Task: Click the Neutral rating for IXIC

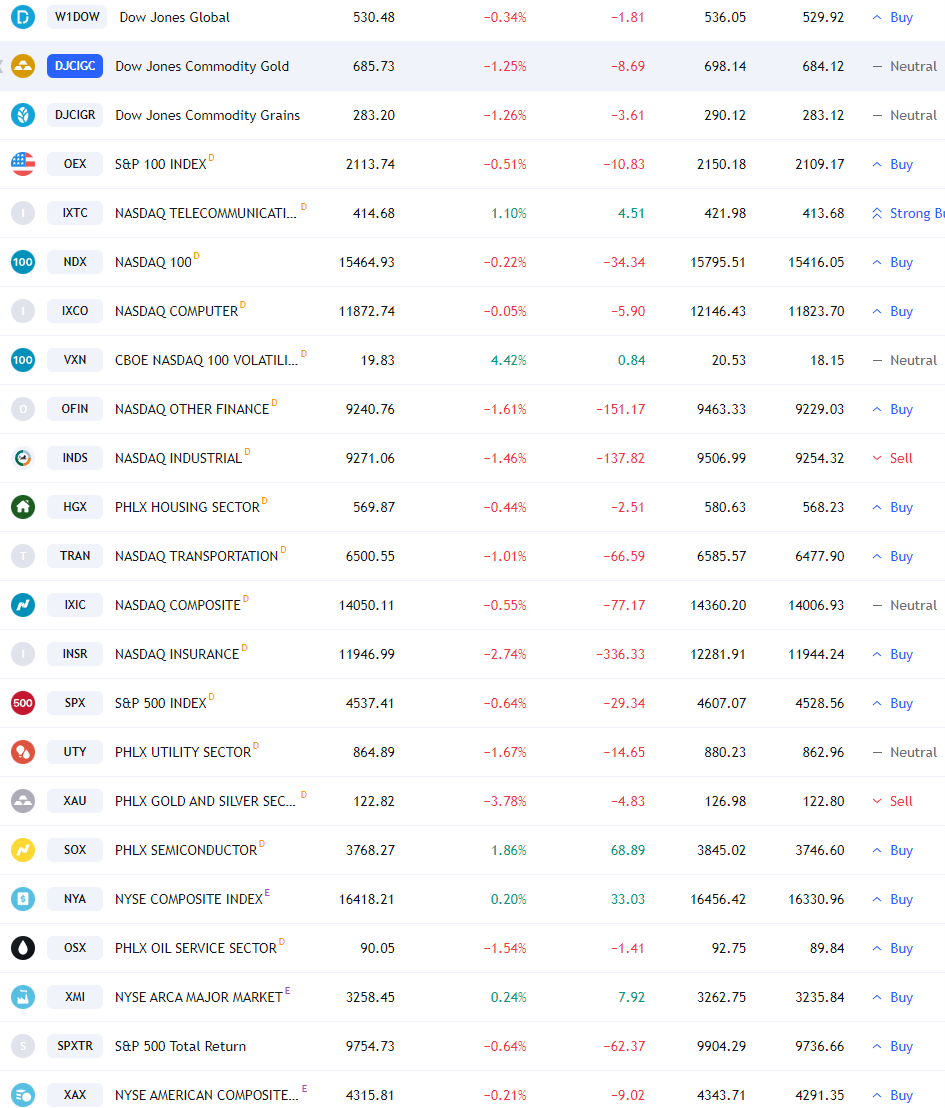Action: click(x=904, y=605)
